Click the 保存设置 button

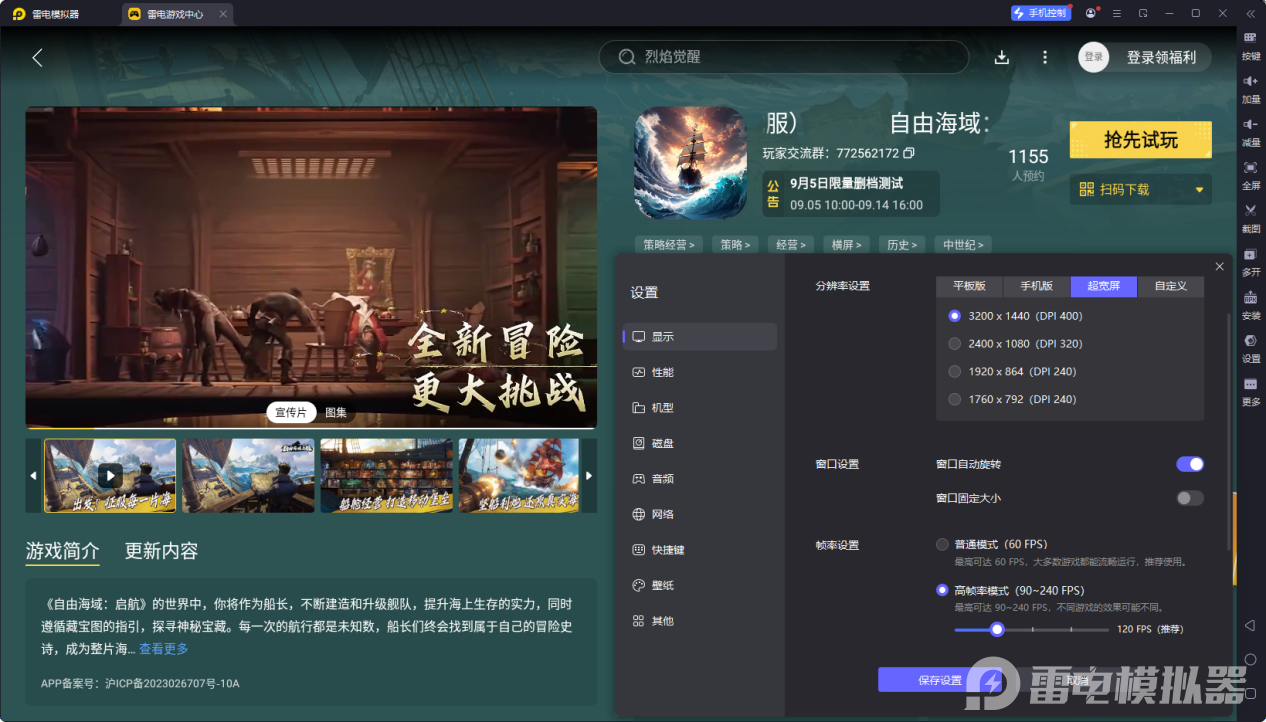coord(939,680)
